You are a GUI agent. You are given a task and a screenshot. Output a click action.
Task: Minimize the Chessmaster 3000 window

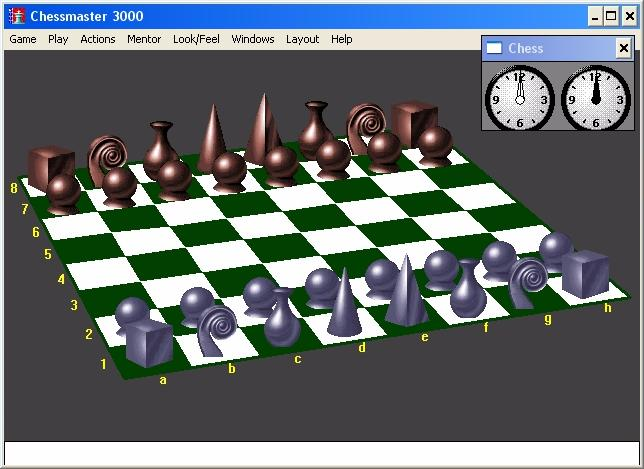pyautogui.click(x=595, y=16)
